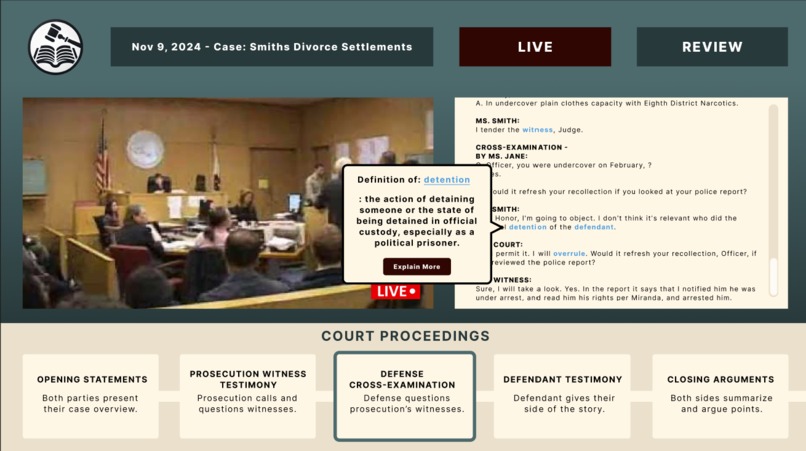Click the MS. SMITH speaker label above 'I tender'

[x=497, y=121]
